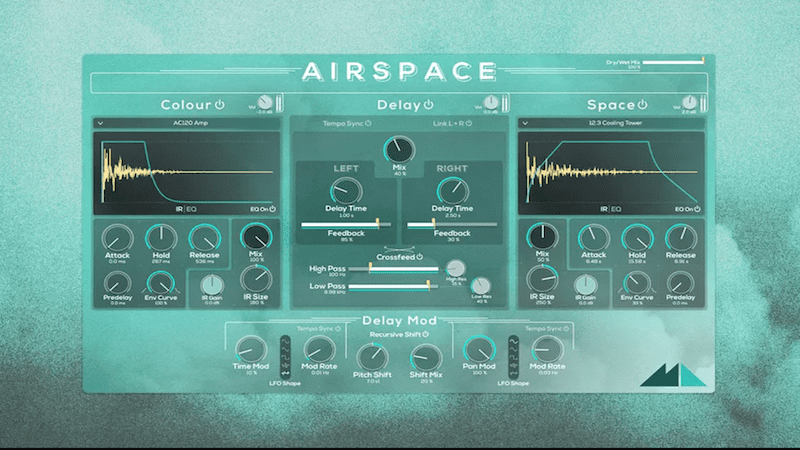Screen dimensions: 800x450
Task: Open the AC120 Amp preset dropdown
Action: point(188,124)
